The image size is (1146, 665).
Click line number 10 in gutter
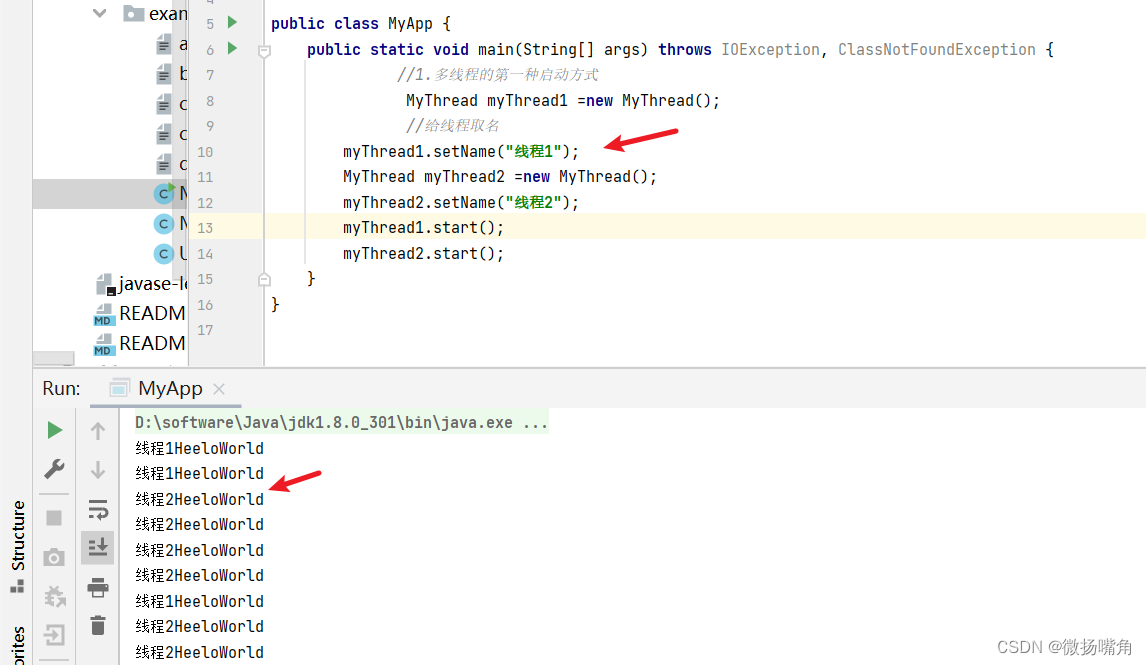(205, 152)
